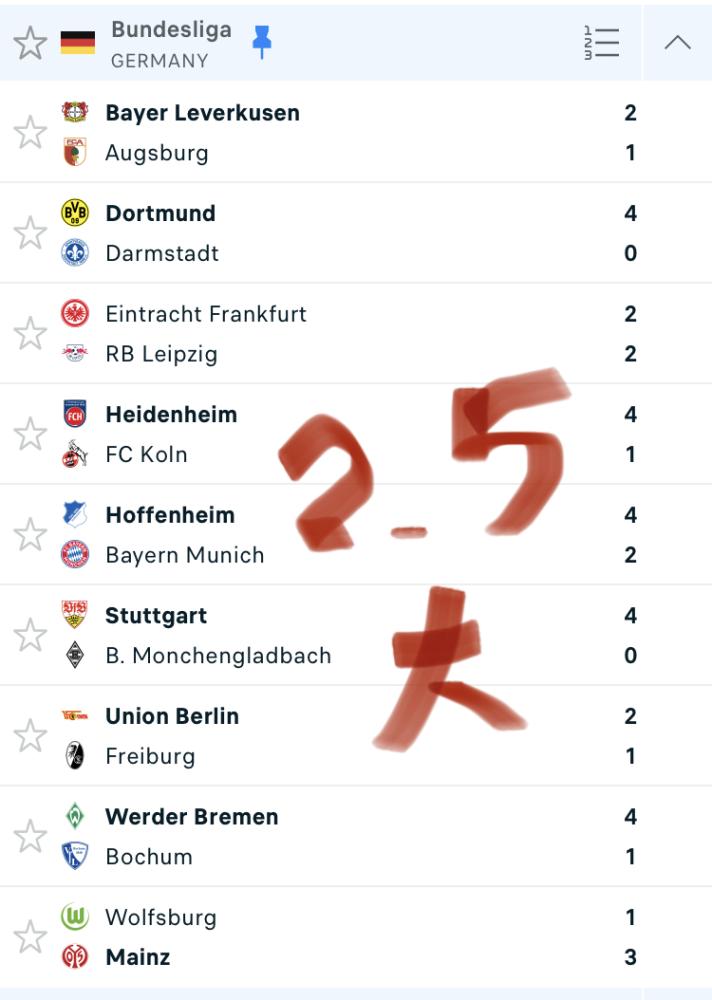Favorite the Bundesliga league with its star
Image resolution: width=712 pixels, height=1000 pixels.
[x=30, y=43]
